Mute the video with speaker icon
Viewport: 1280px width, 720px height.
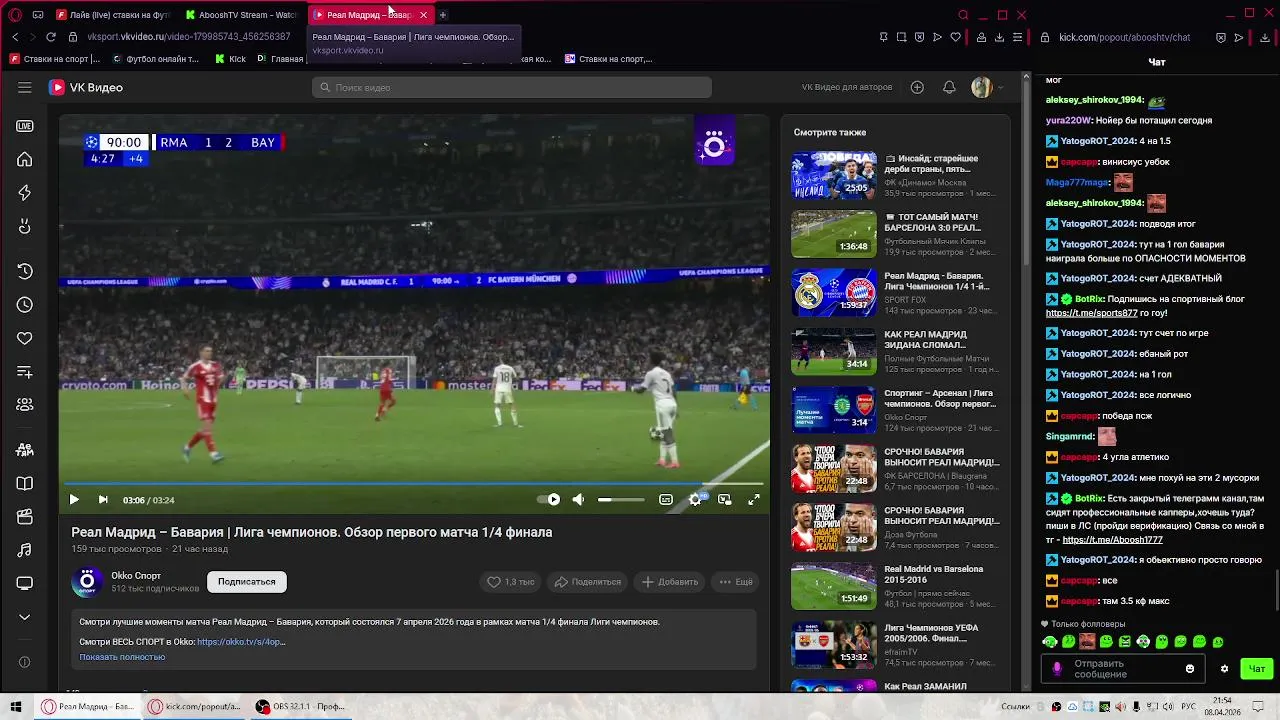tap(578, 499)
